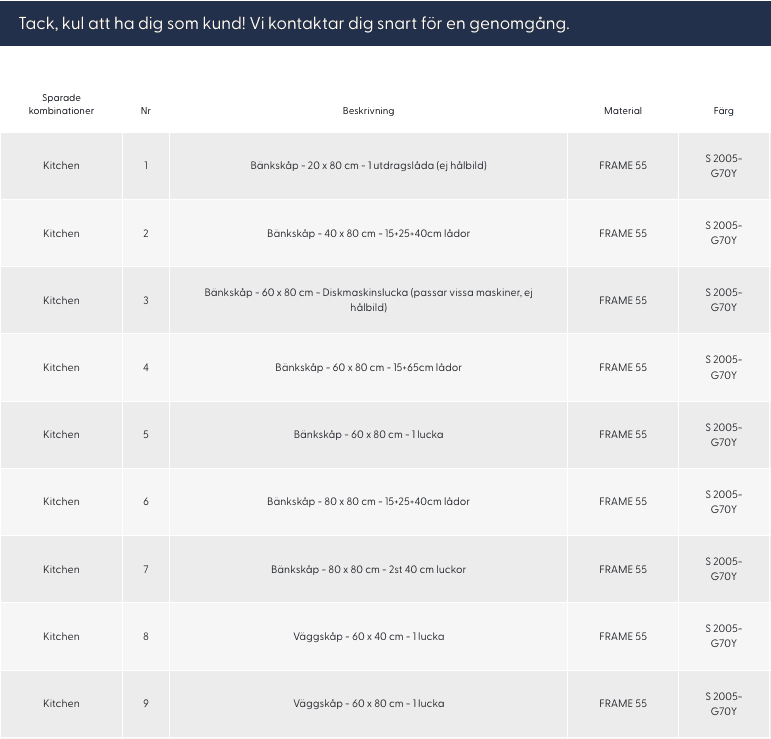Screen dimensions: 771x739
Task: Select row 1 Bänkskåp 20 x 80 cm utdragslåda
Action: tap(368, 166)
